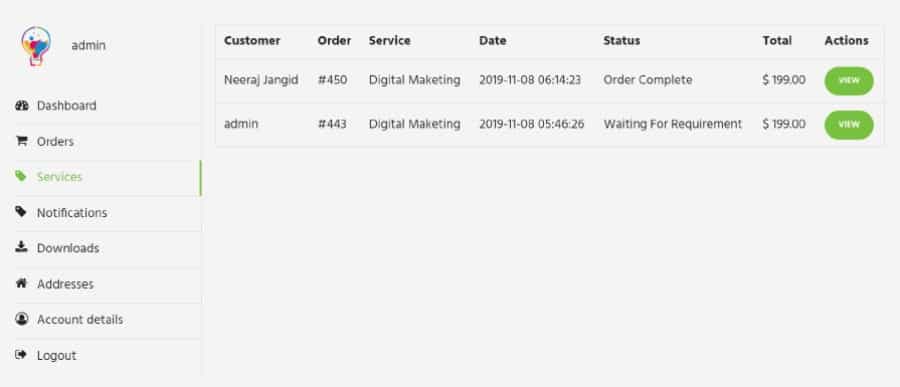Click order number #443

pyautogui.click(x=332, y=124)
